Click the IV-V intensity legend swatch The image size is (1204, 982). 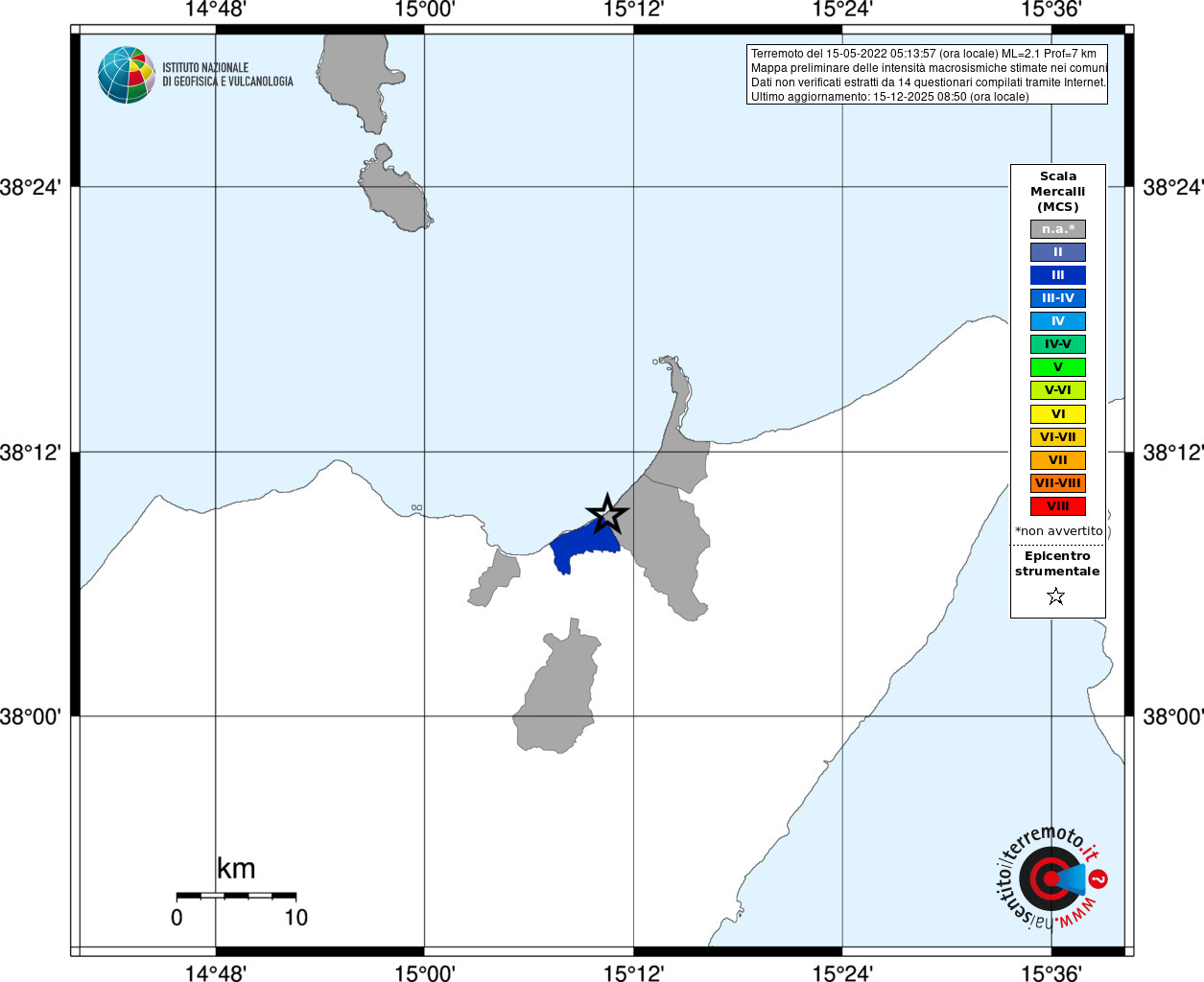(x=1058, y=344)
